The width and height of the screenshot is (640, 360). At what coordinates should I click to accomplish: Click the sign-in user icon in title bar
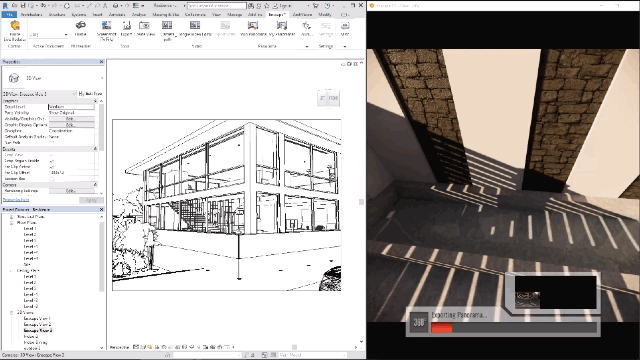pyautogui.click(x=276, y=6)
